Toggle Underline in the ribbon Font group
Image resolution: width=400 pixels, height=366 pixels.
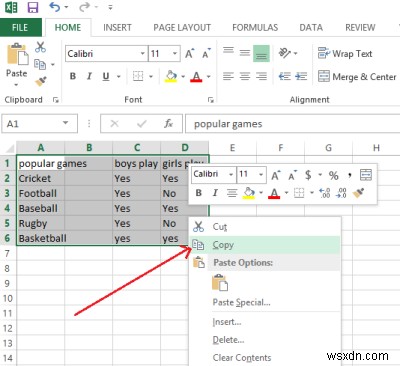(x=106, y=77)
